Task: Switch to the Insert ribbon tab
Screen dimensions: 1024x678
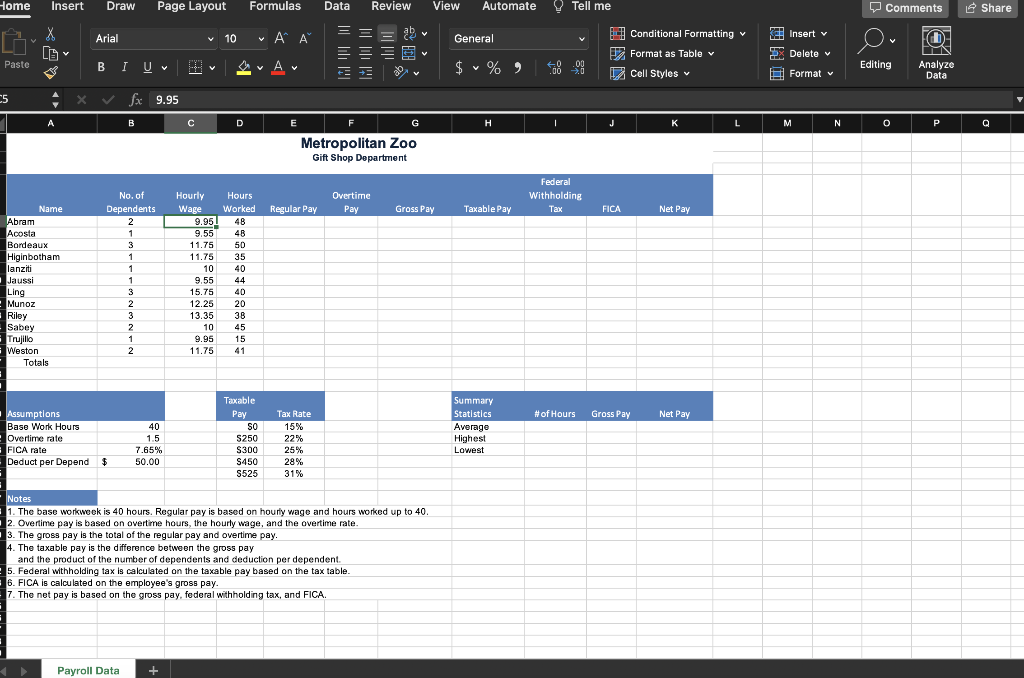Action: [67, 6]
